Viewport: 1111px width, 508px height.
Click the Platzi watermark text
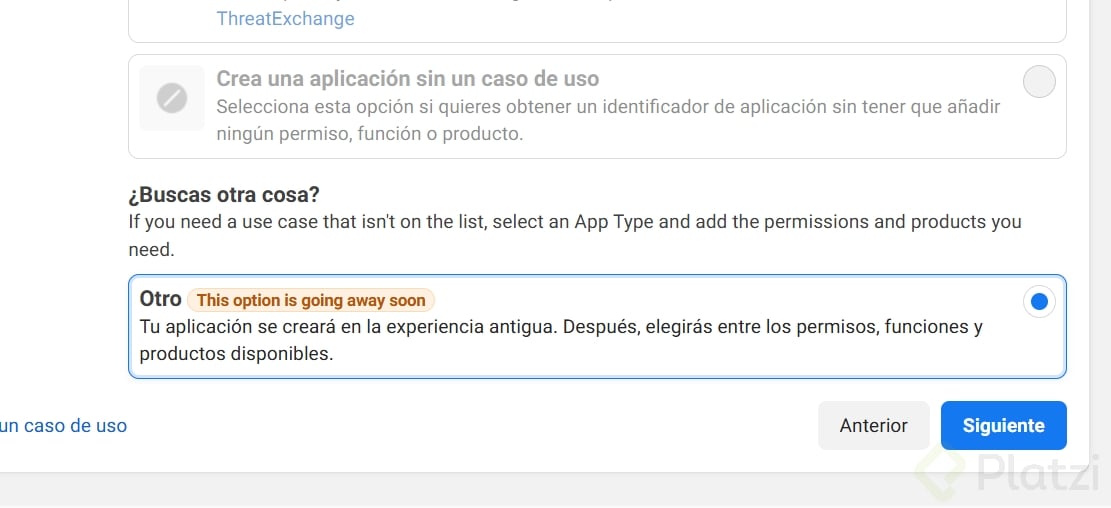click(1035, 473)
